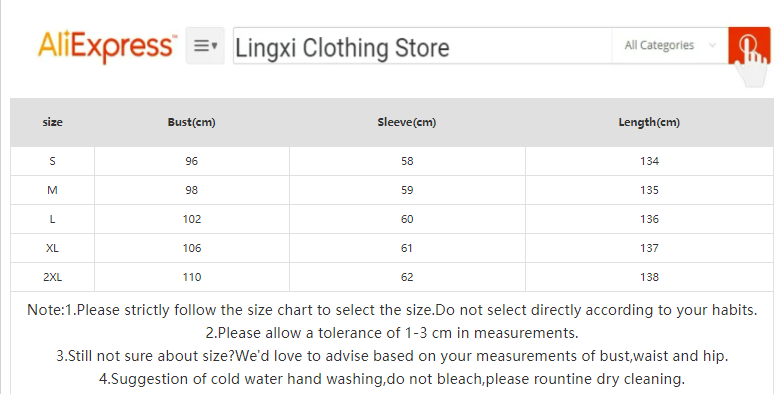Select the XL size row label
This screenshot has width=777, height=394.
pyautogui.click(x=53, y=248)
